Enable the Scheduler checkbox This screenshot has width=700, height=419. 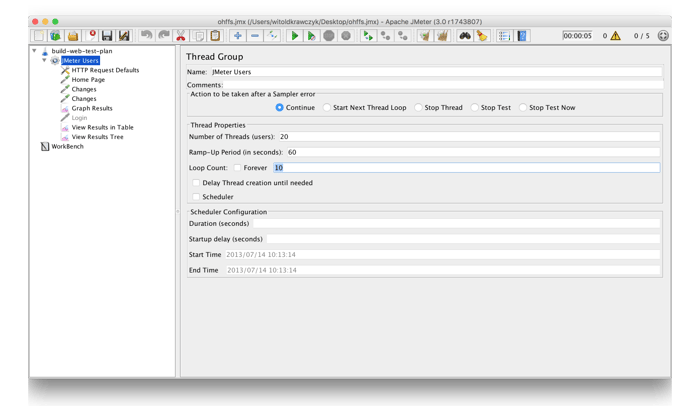point(196,197)
